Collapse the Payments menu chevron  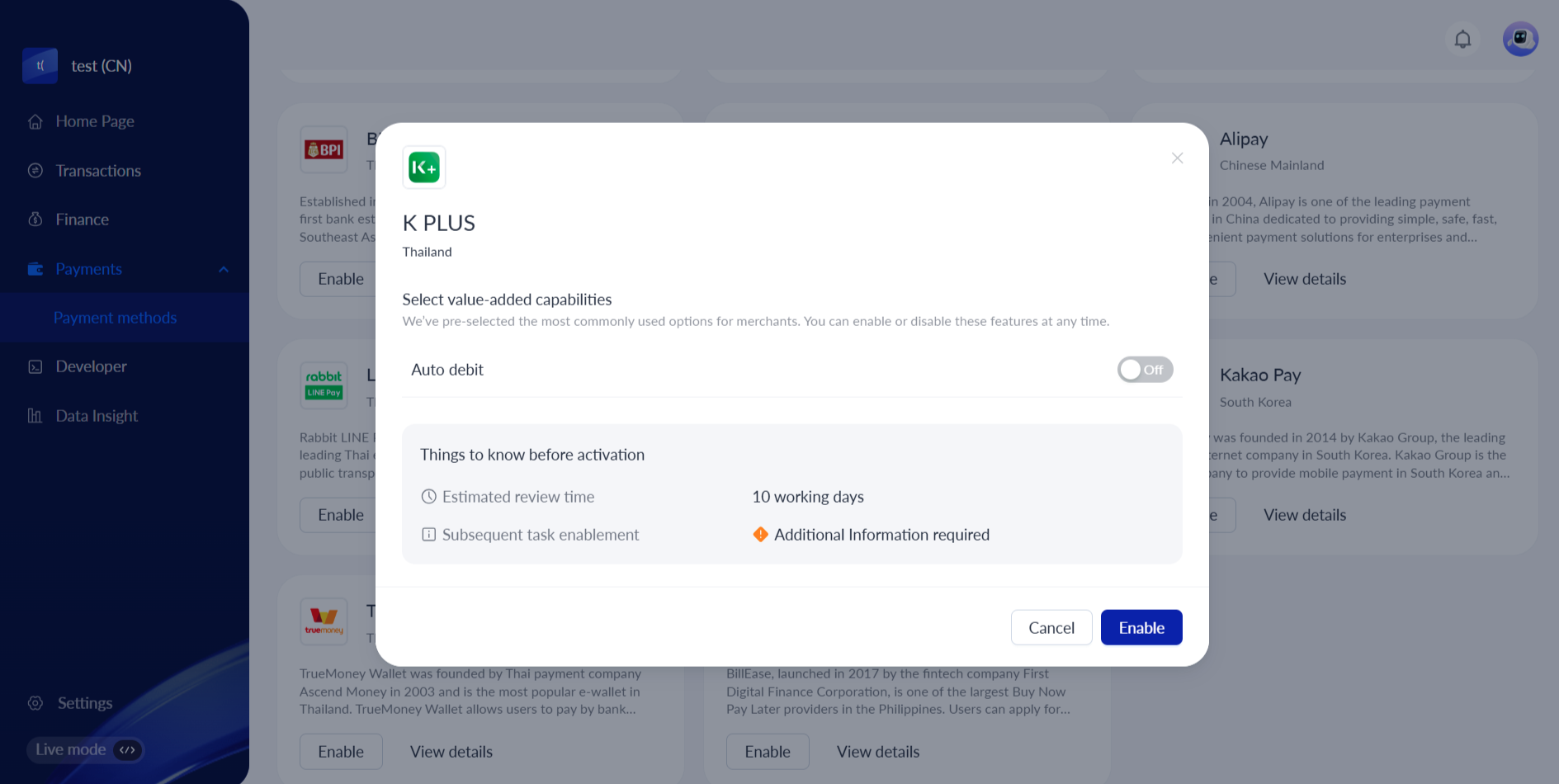(224, 269)
